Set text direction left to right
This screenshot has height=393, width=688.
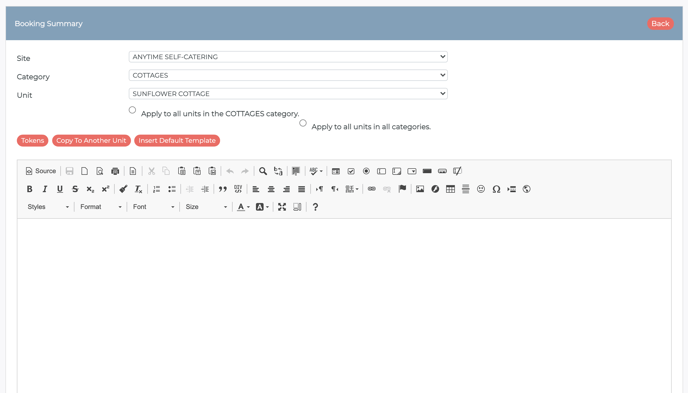pyautogui.click(x=319, y=189)
